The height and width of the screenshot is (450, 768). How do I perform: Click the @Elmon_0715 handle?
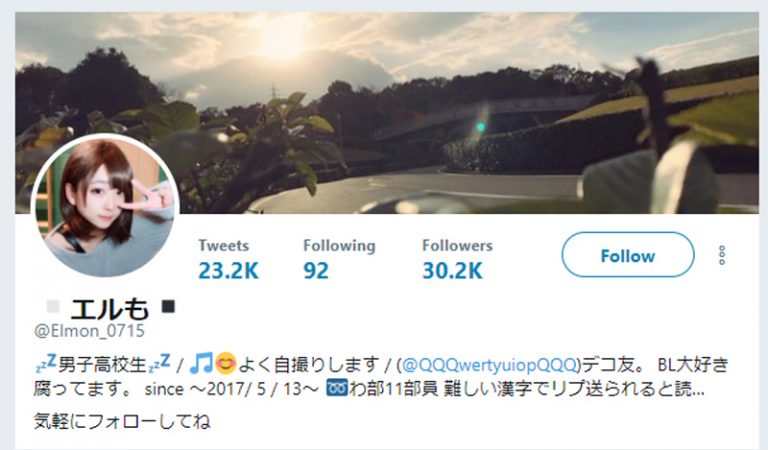point(89,331)
